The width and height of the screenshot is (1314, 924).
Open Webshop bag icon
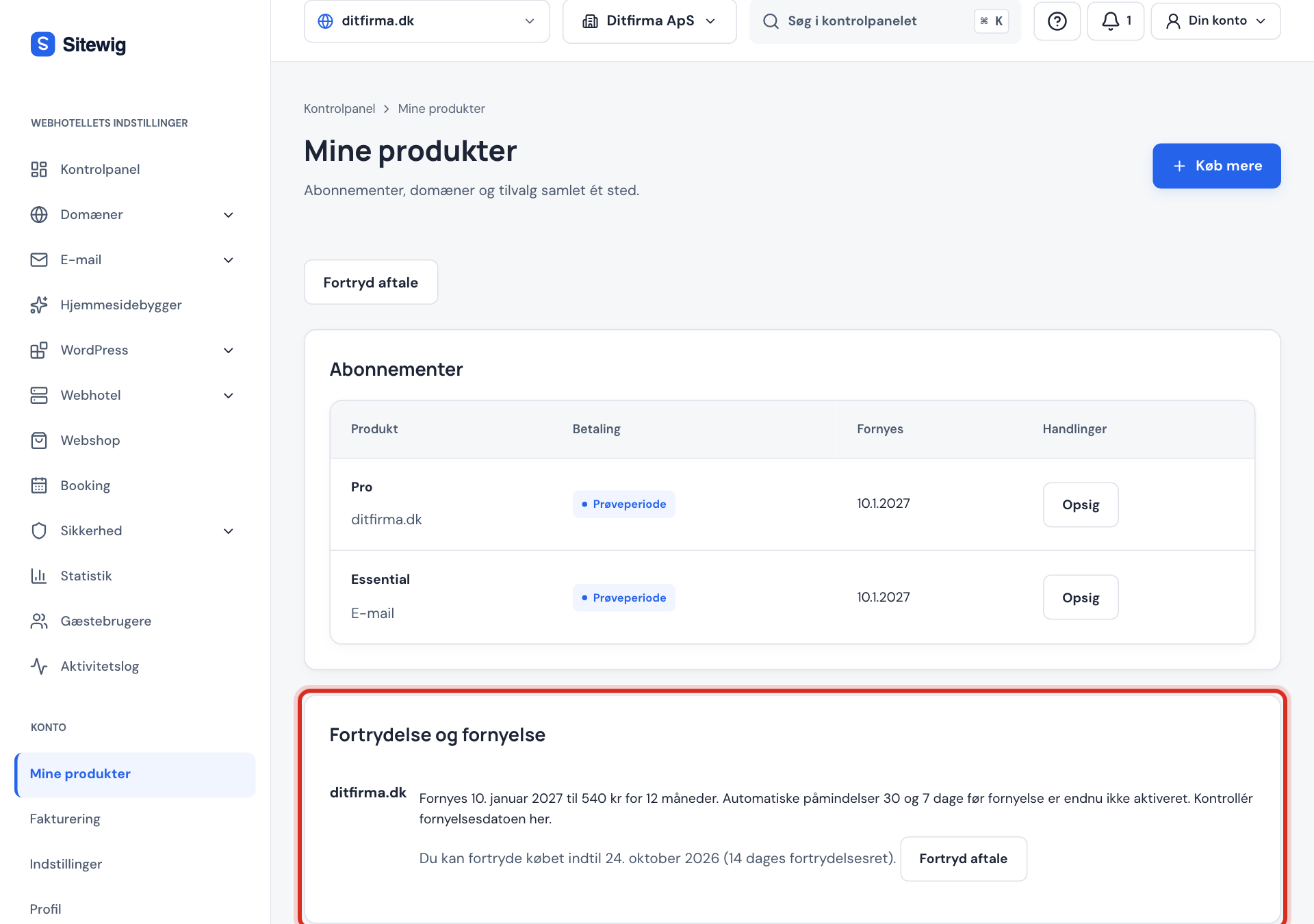[39, 440]
